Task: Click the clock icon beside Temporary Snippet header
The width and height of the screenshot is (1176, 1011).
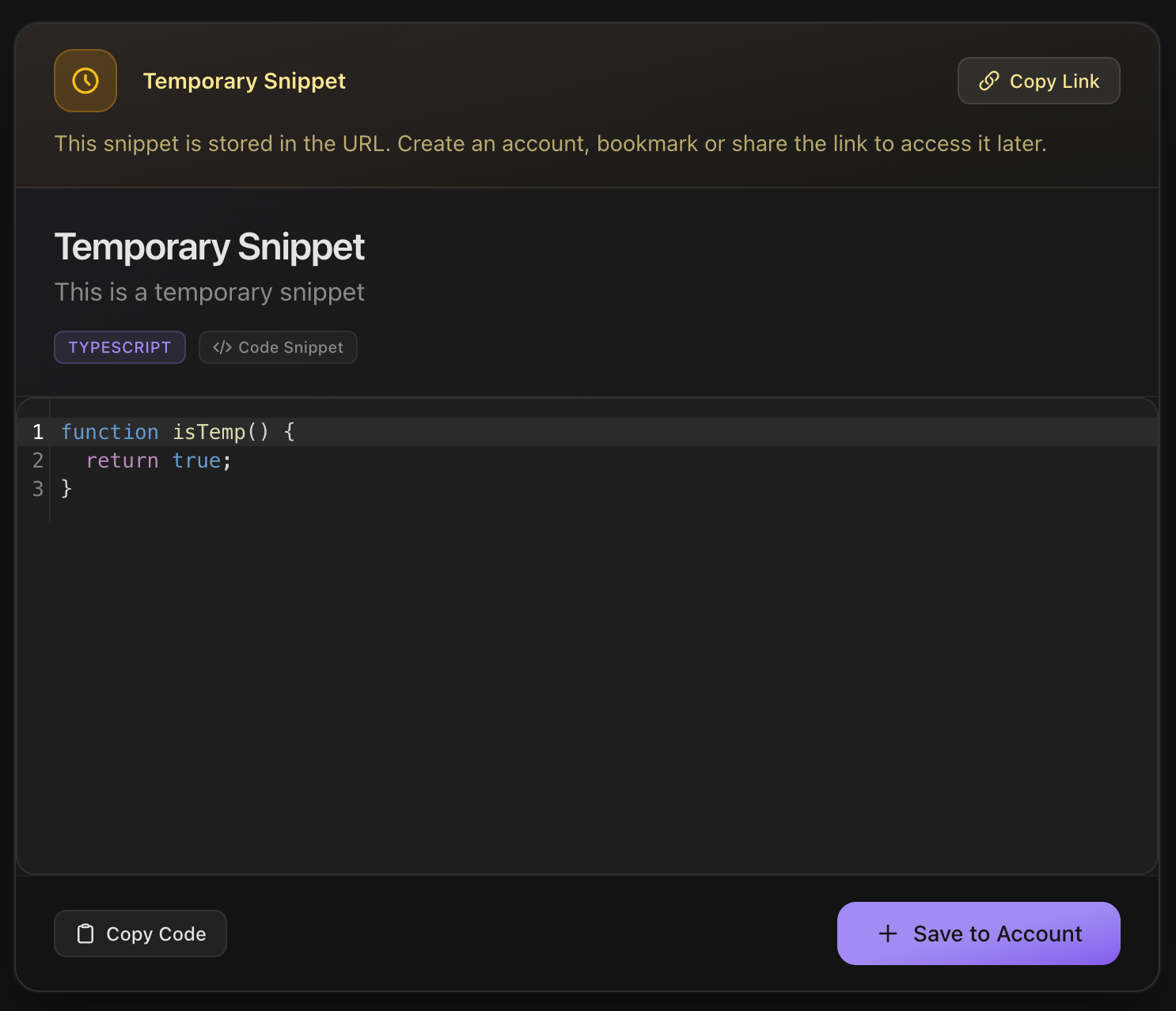Action: tap(85, 80)
